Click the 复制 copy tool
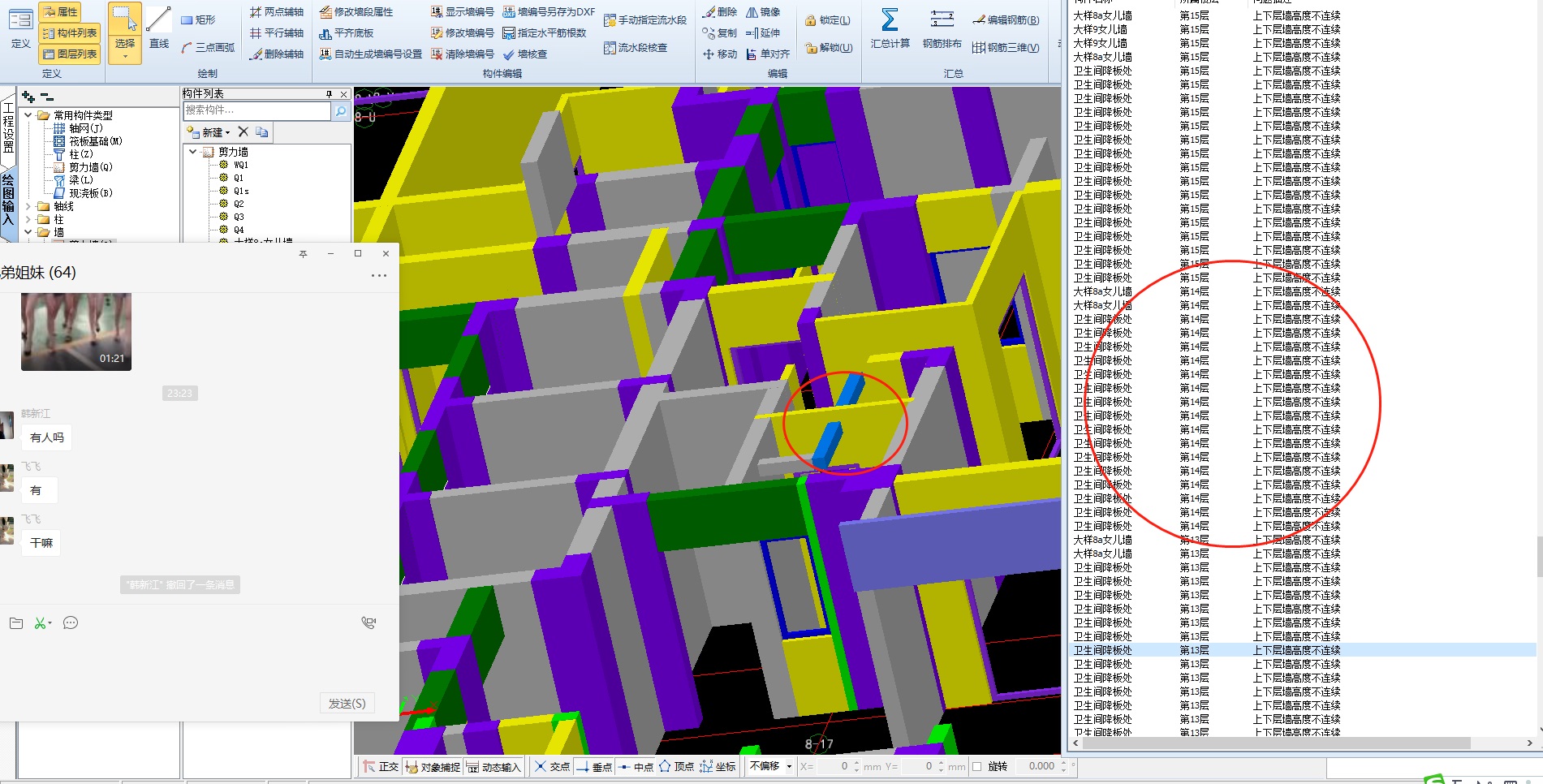Image resolution: width=1543 pixels, height=784 pixels. (x=720, y=32)
